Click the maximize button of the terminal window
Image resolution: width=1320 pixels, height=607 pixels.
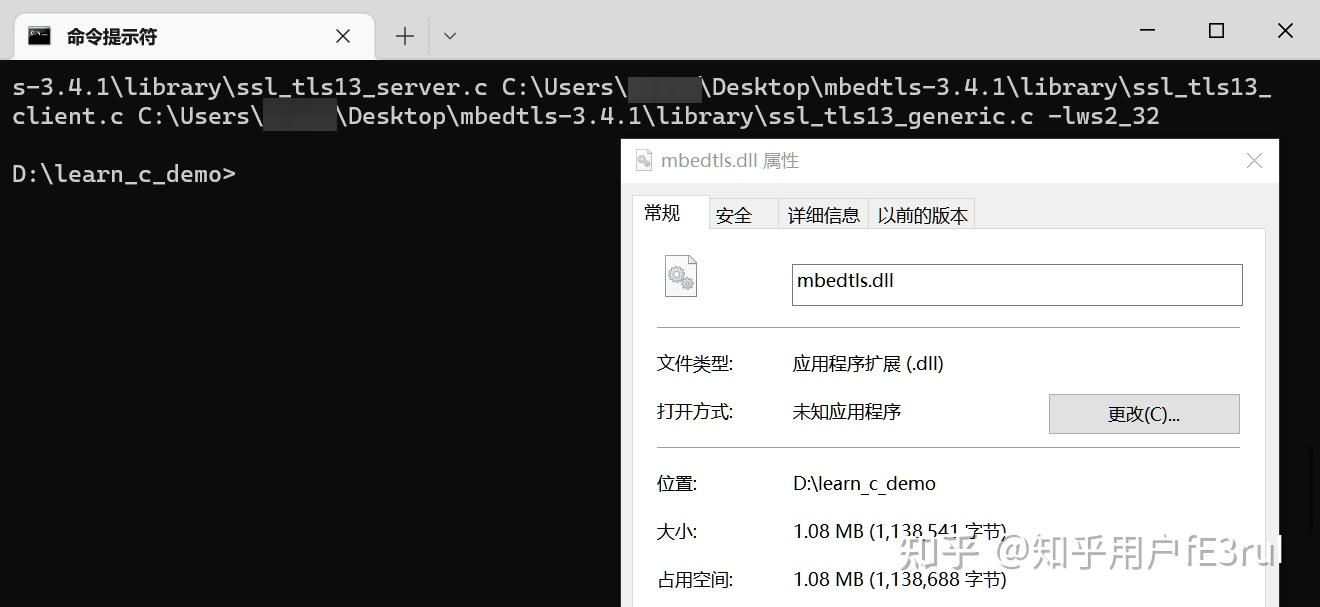[1216, 30]
